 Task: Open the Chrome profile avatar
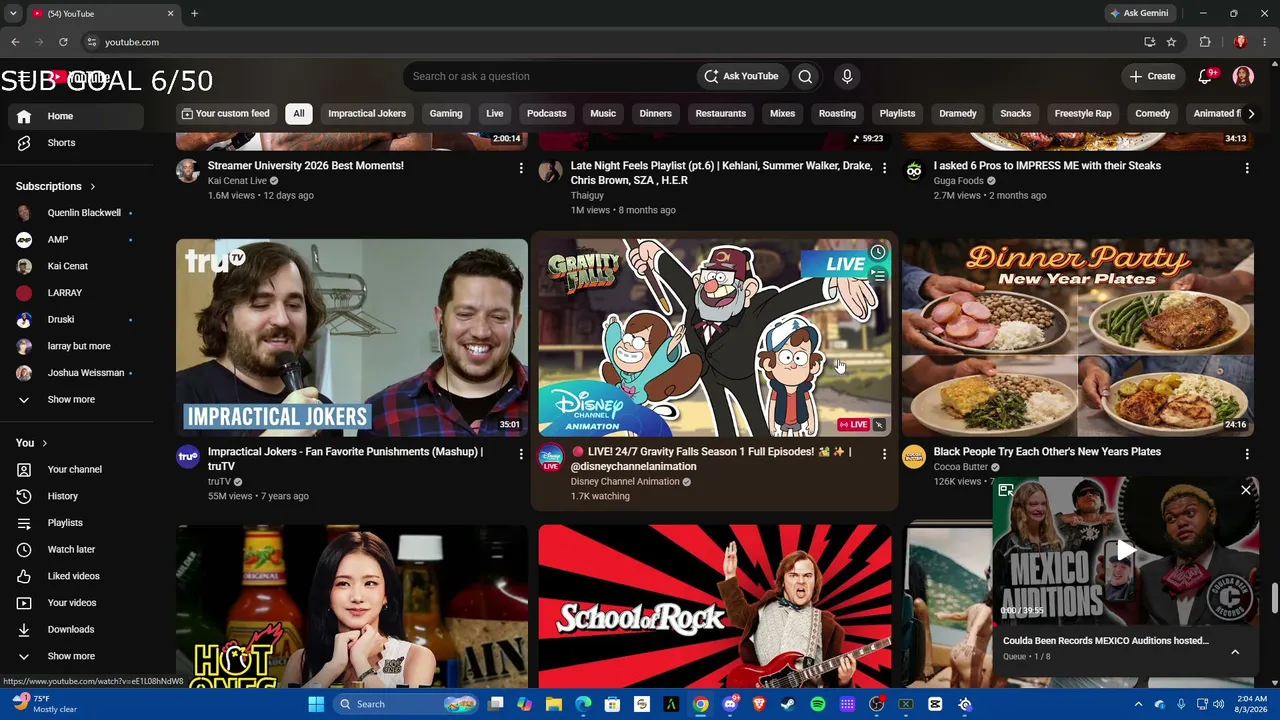(x=1240, y=42)
